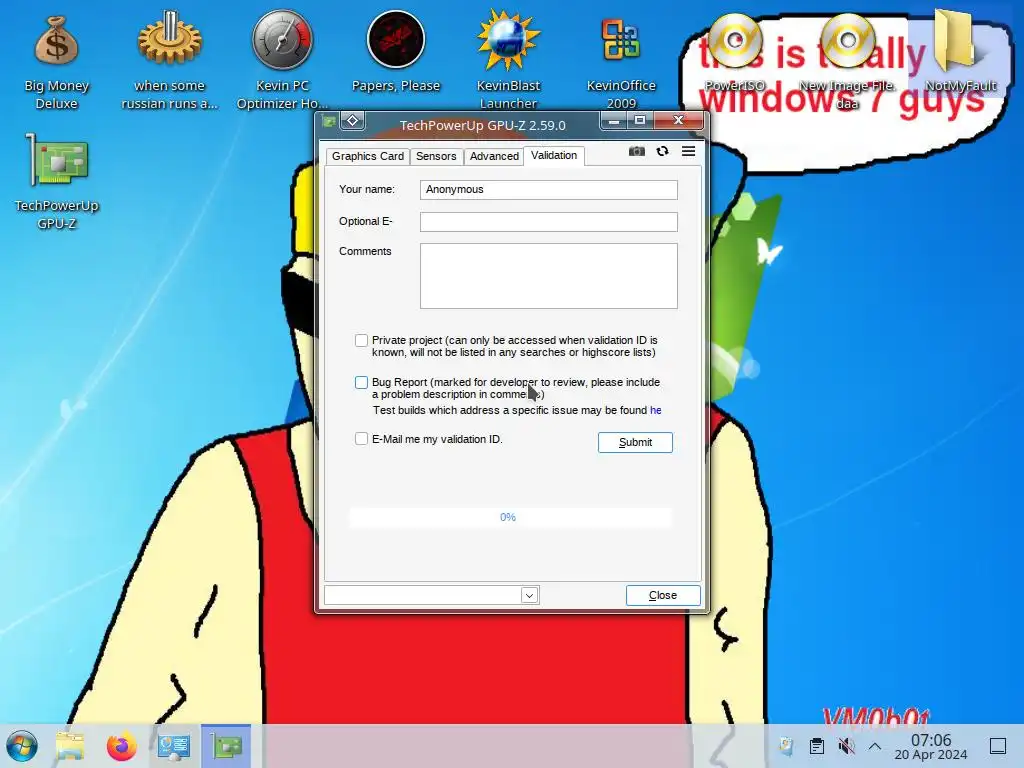
Task: Select Kevin PC Optimizer desktop icon
Action: 282,61
